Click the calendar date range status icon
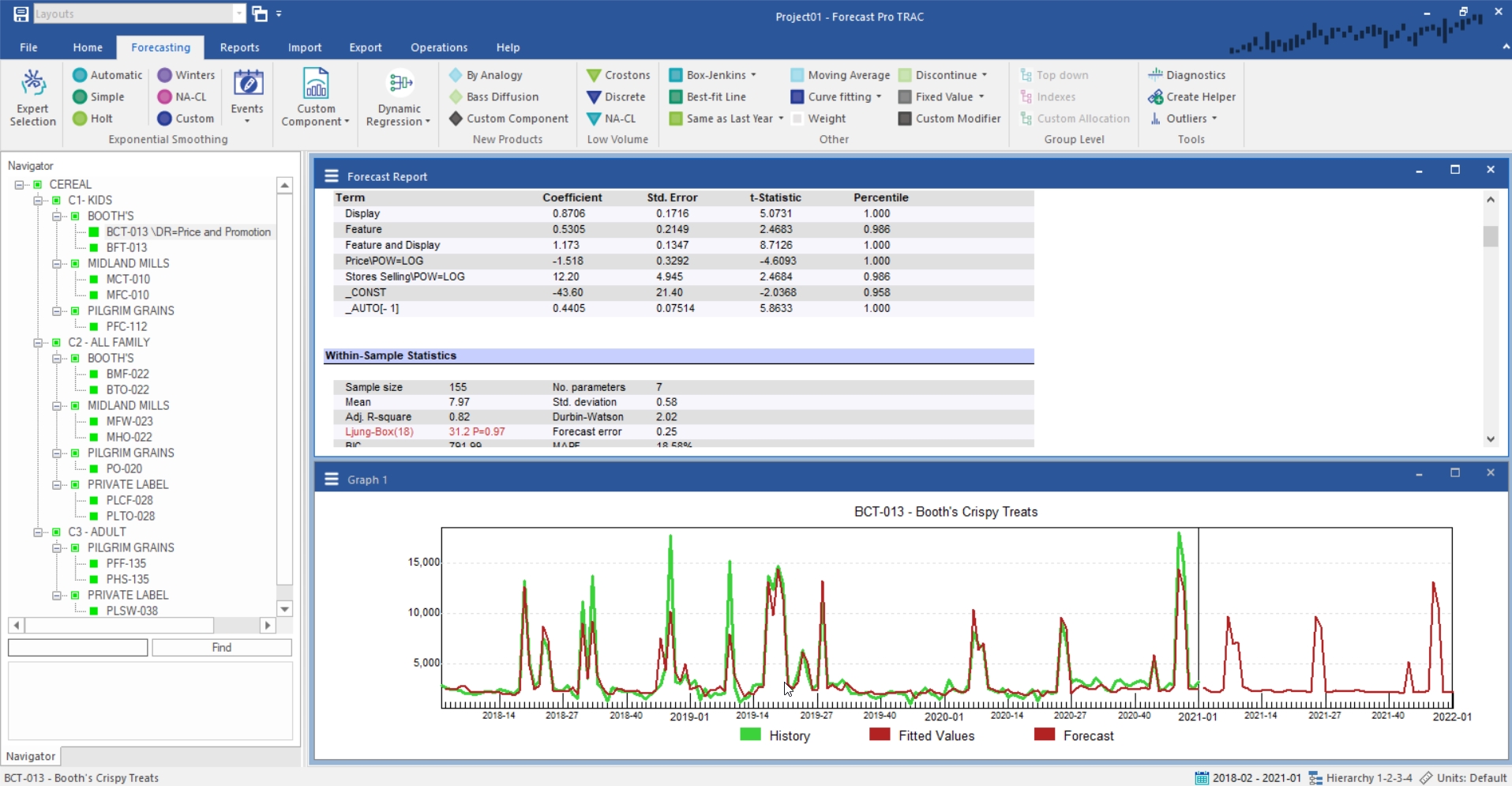The height and width of the screenshot is (786, 1512). pos(1202,778)
